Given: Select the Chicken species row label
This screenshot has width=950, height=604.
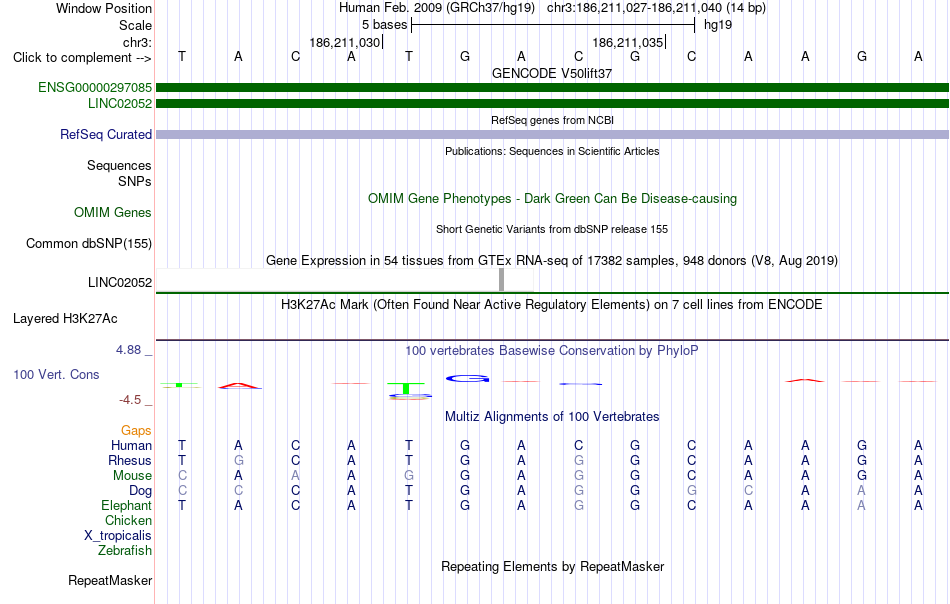Looking at the screenshot, I should point(128,521).
